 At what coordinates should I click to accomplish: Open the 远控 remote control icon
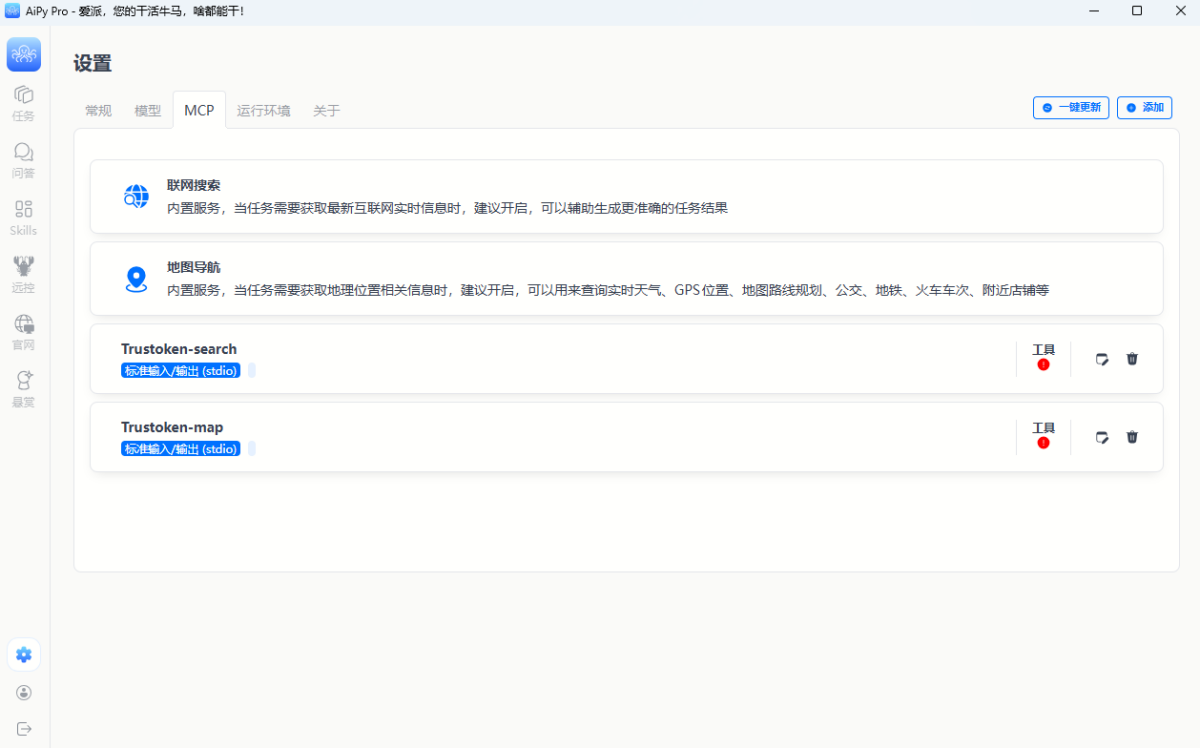tap(23, 267)
